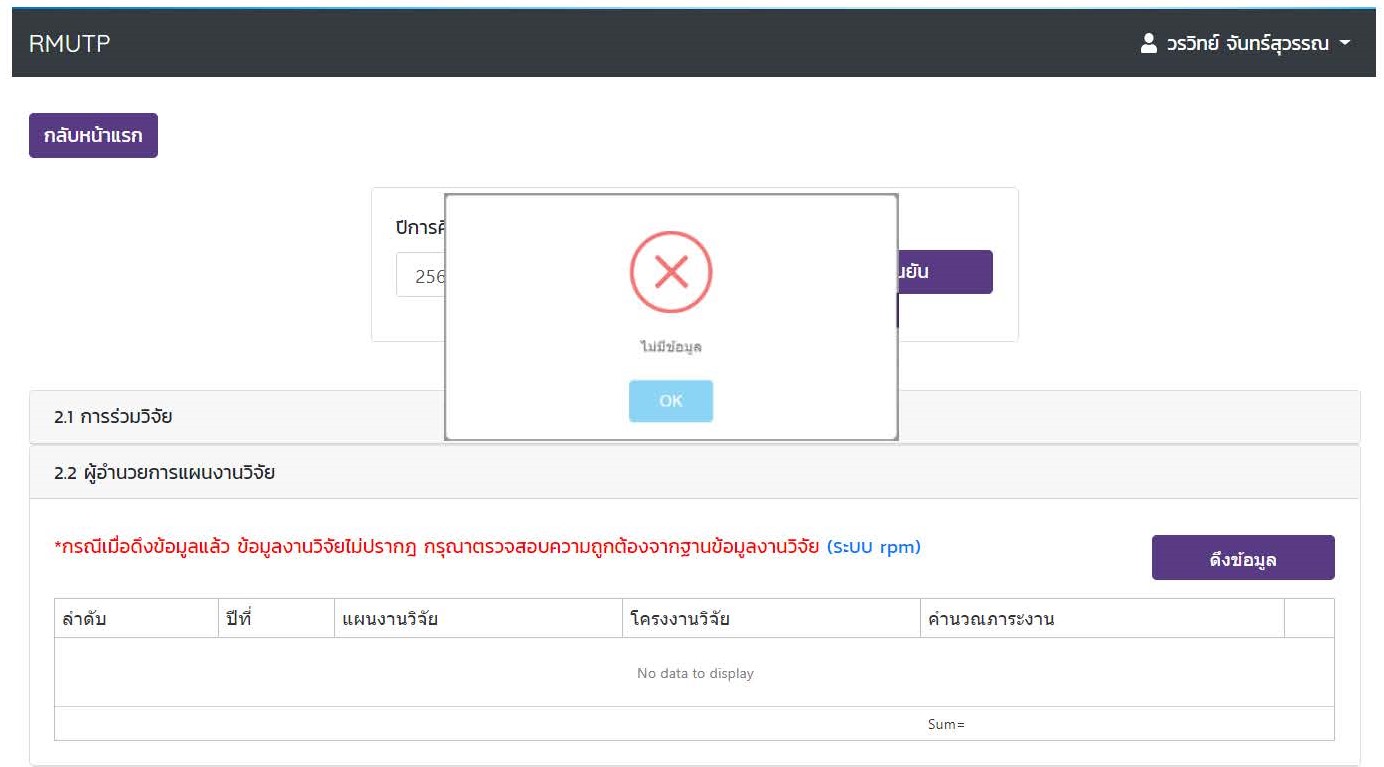This screenshot has height=767, width=1384.
Task: Click the No data to display row
Action: (694, 673)
